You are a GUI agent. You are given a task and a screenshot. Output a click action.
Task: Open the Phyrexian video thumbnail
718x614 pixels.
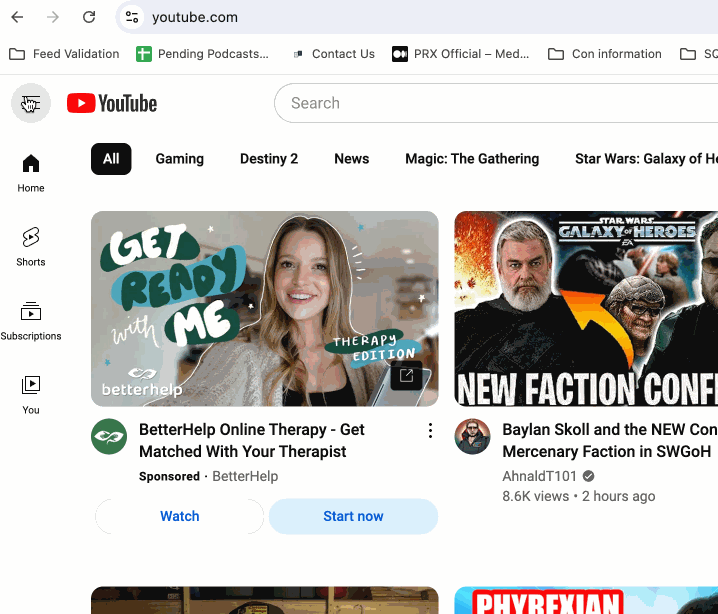coord(586,600)
